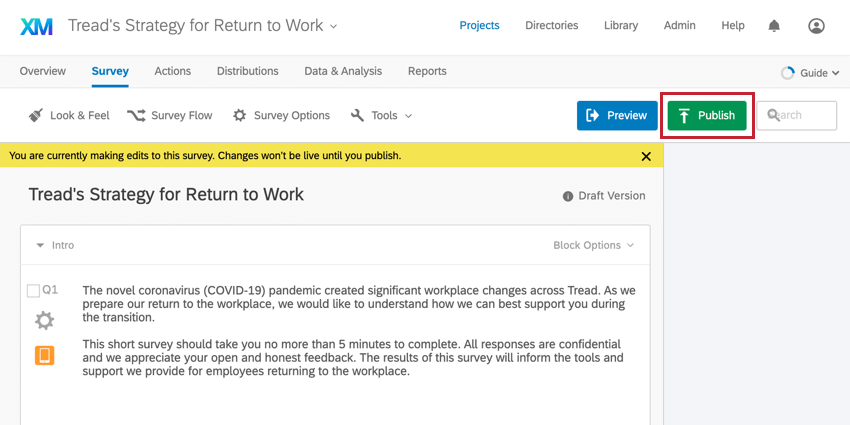Collapse the Intro block
850x425 pixels.
tap(40, 246)
